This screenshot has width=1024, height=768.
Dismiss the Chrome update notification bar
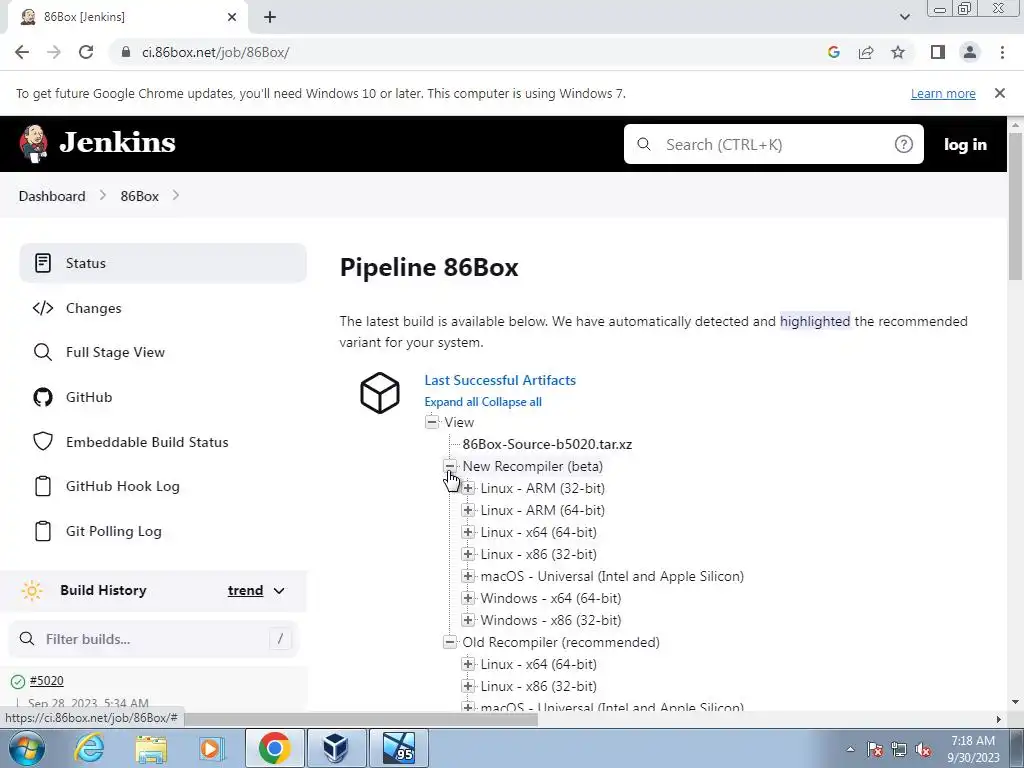click(x=999, y=93)
